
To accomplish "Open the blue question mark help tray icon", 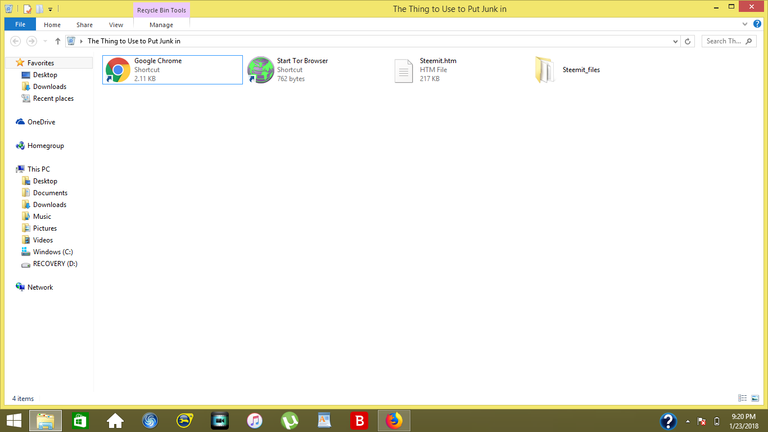I will 668,421.
